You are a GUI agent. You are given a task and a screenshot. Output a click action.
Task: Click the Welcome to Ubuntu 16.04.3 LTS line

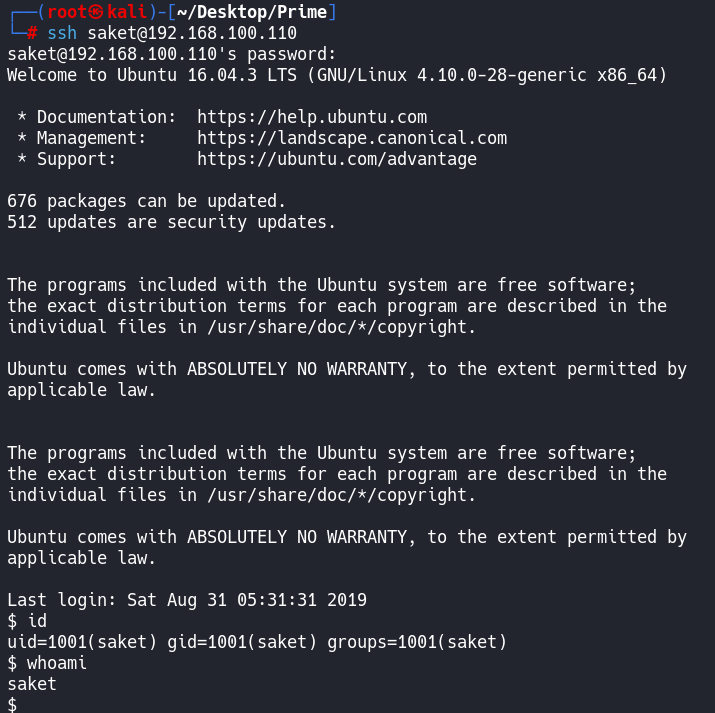click(337, 75)
